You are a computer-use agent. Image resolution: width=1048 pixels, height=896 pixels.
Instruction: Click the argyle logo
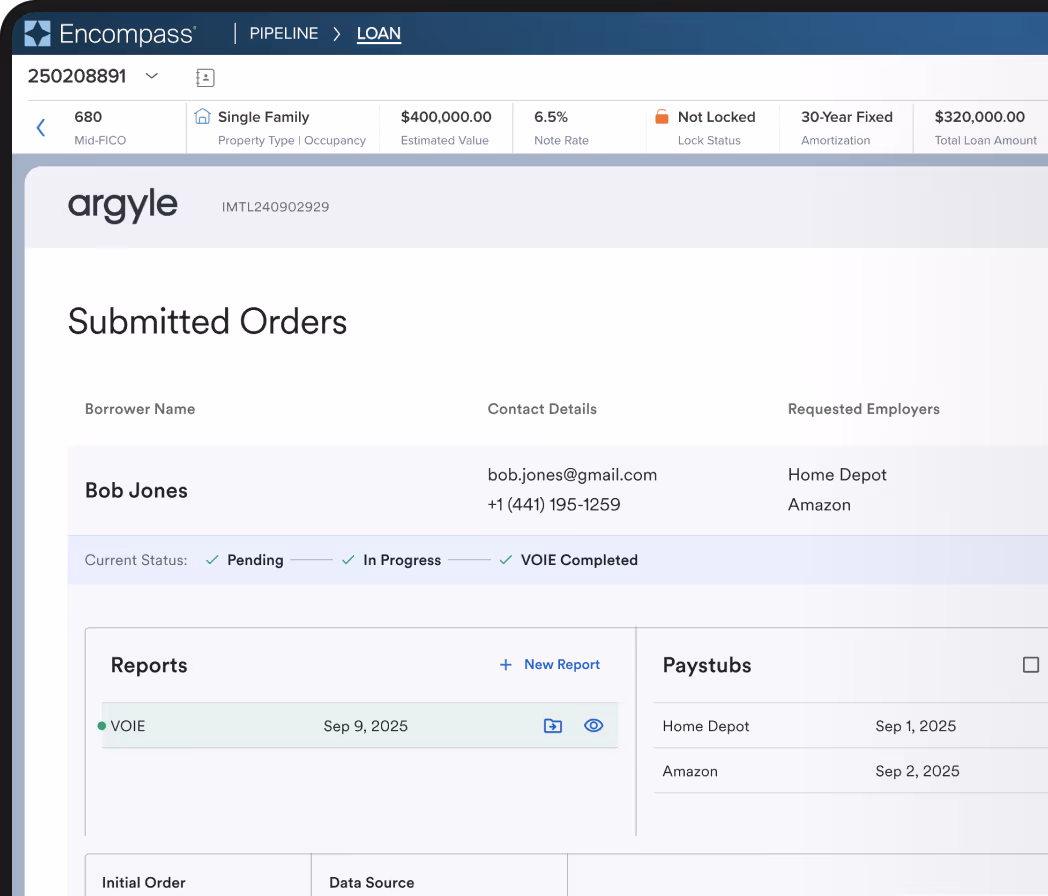pos(122,206)
